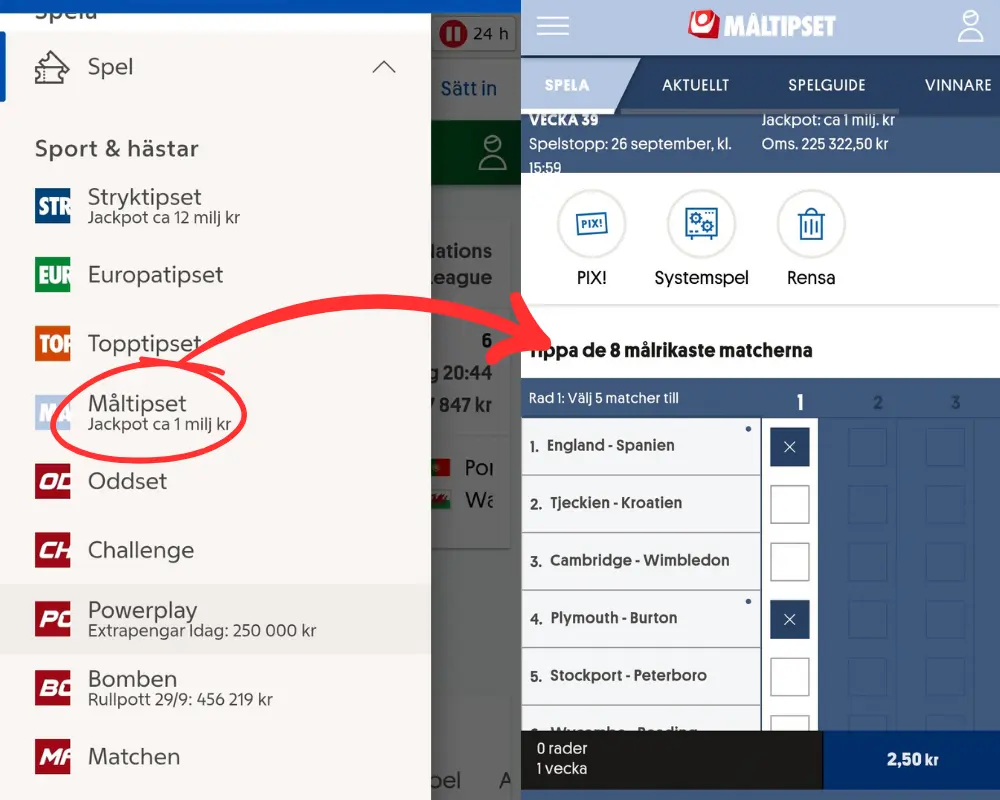Check Cambridge - Wimbledon in row 1

point(790,561)
